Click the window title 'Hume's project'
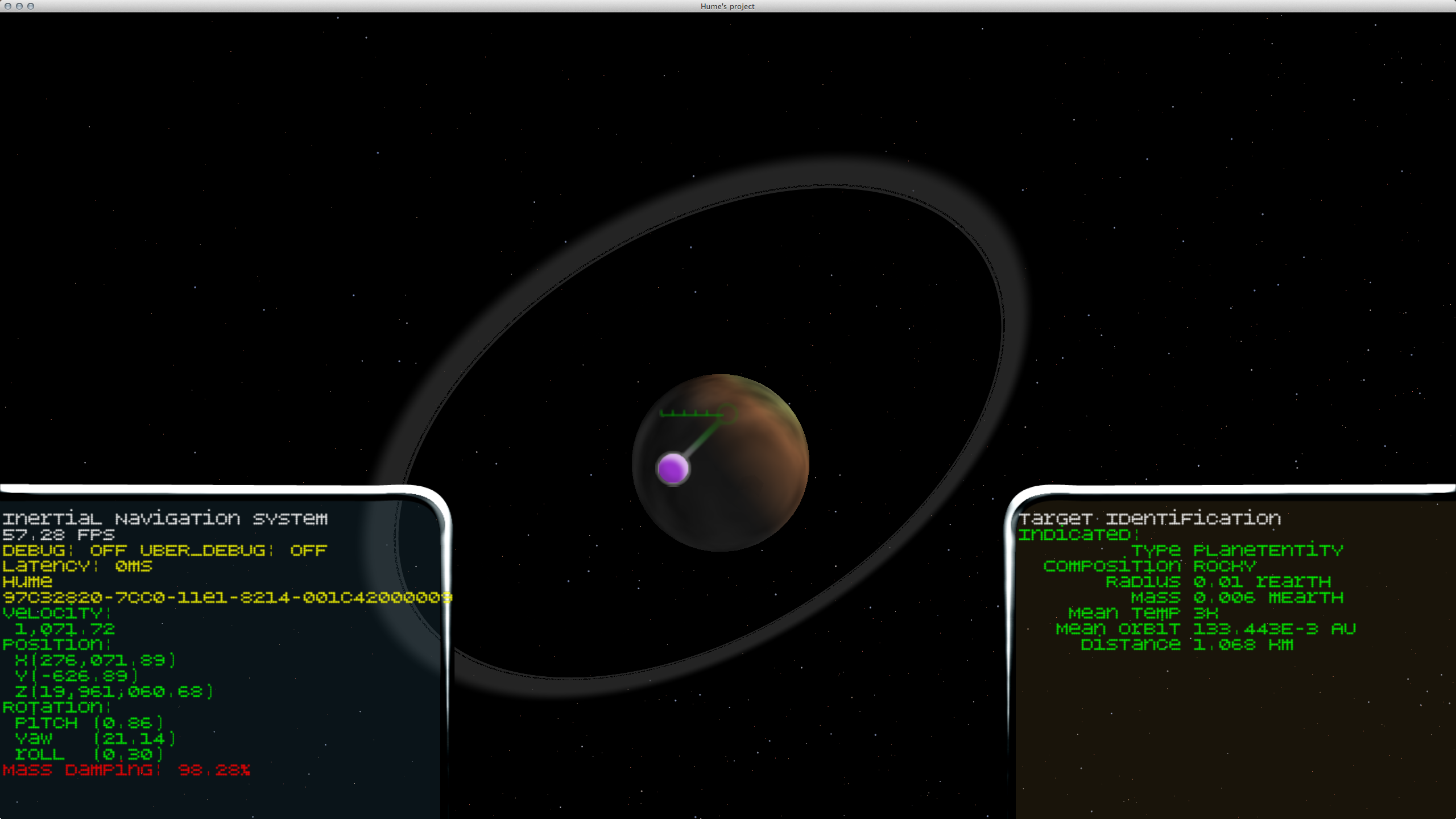Image resolution: width=1456 pixels, height=819 pixels. (x=727, y=6)
